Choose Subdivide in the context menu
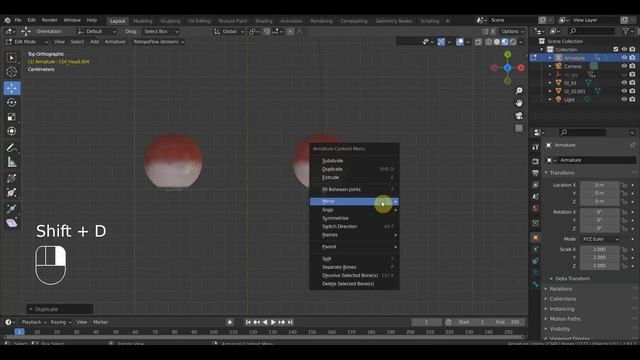The height and width of the screenshot is (360, 640). coord(354,161)
